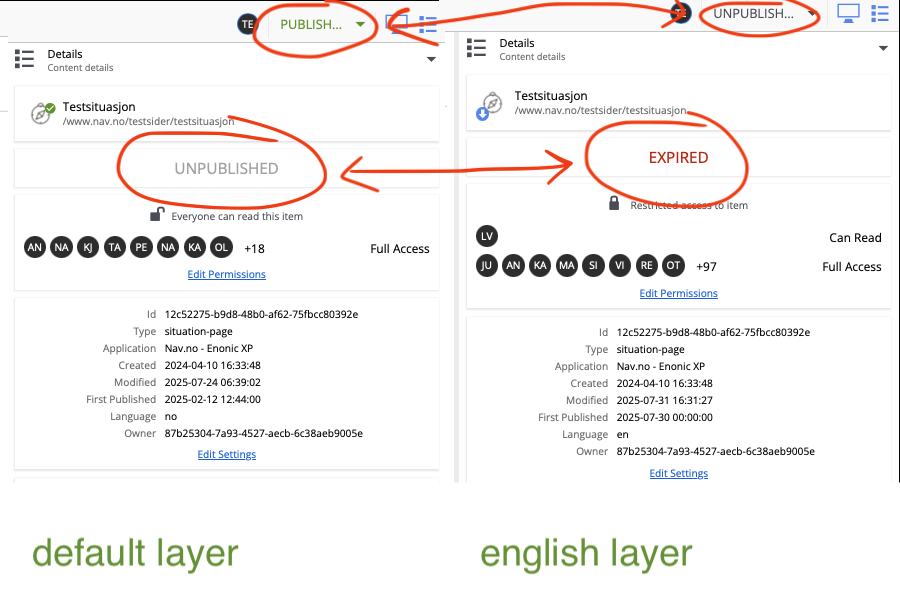Open Edit Permissions link in english layer panel
Screen dimensions: 900x609
tap(678, 293)
